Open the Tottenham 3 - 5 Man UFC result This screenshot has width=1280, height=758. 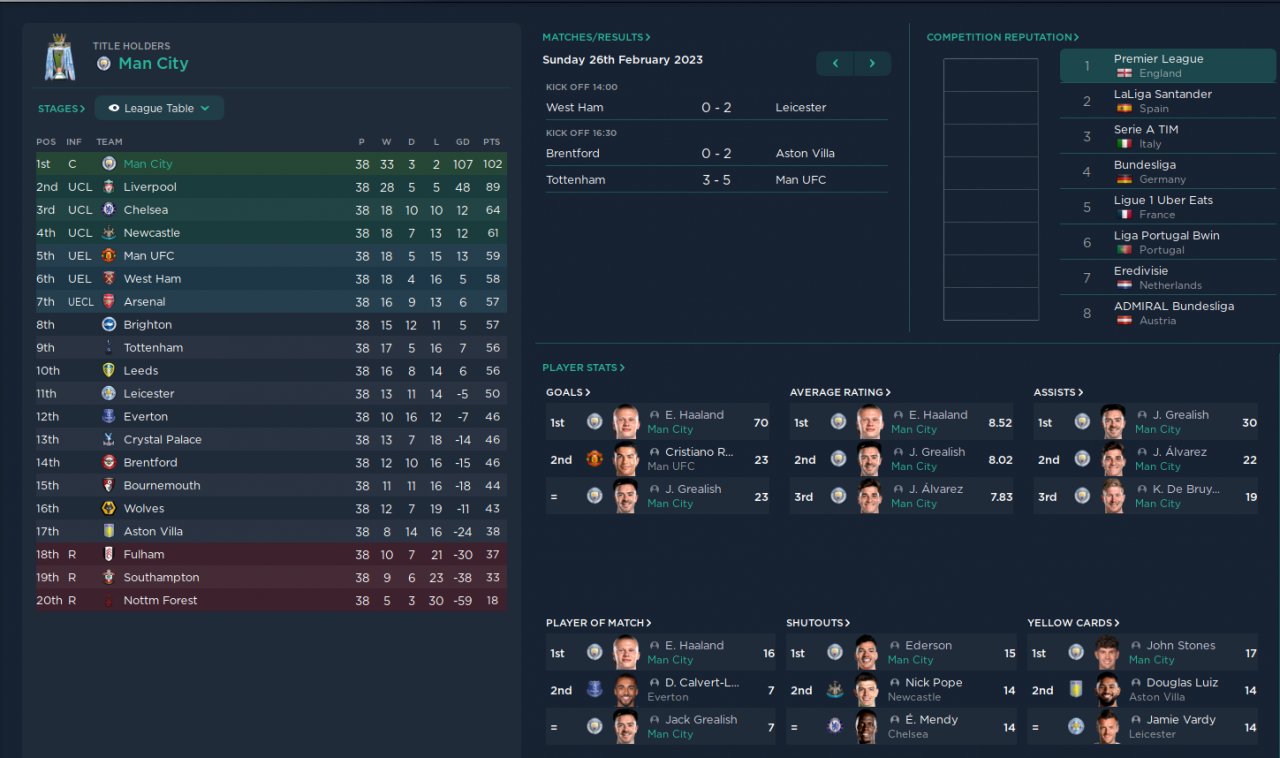(x=716, y=180)
